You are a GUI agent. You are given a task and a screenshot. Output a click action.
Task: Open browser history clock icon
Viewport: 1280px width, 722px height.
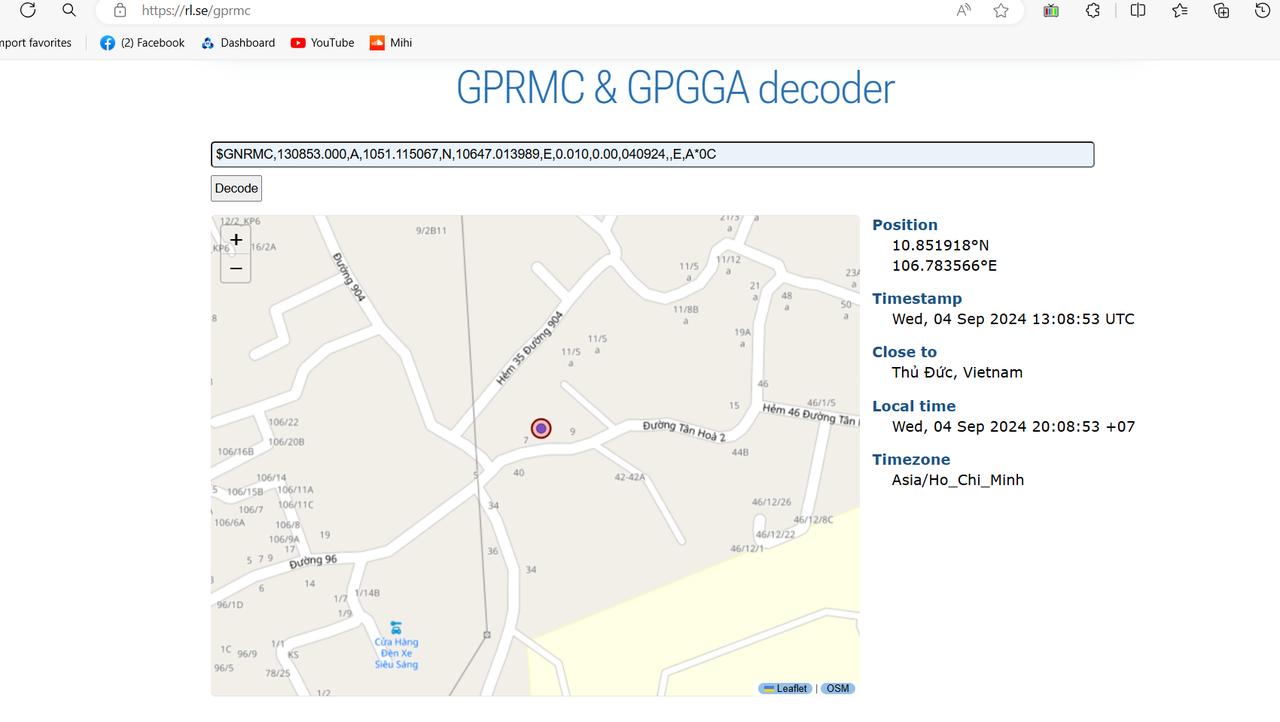pos(1263,10)
